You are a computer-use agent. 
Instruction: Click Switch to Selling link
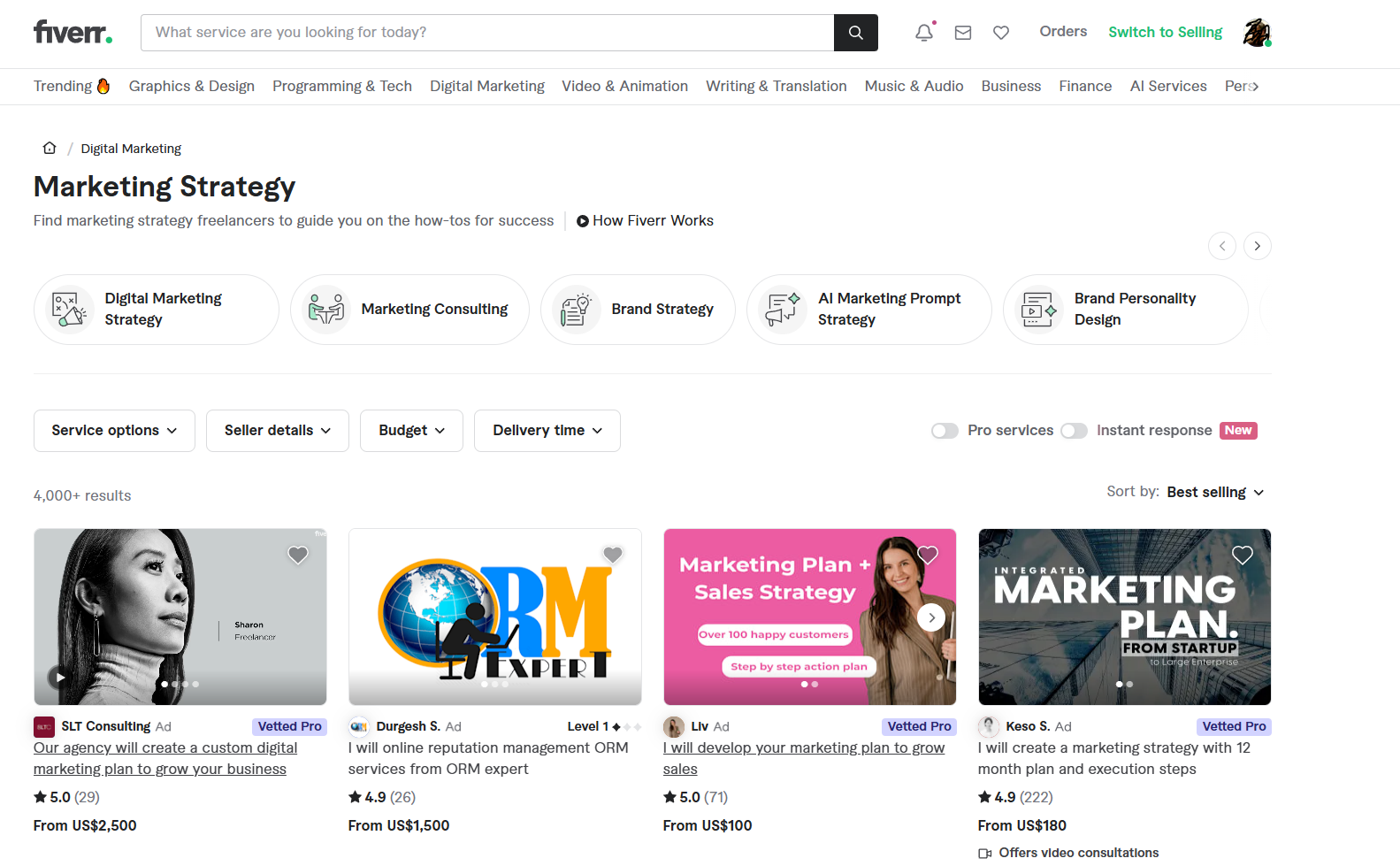(1165, 33)
